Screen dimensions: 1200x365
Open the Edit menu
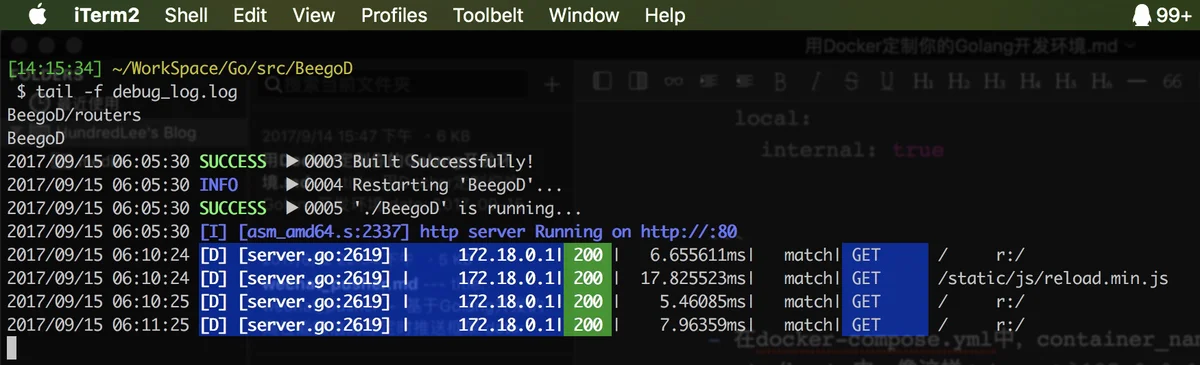(250, 15)
